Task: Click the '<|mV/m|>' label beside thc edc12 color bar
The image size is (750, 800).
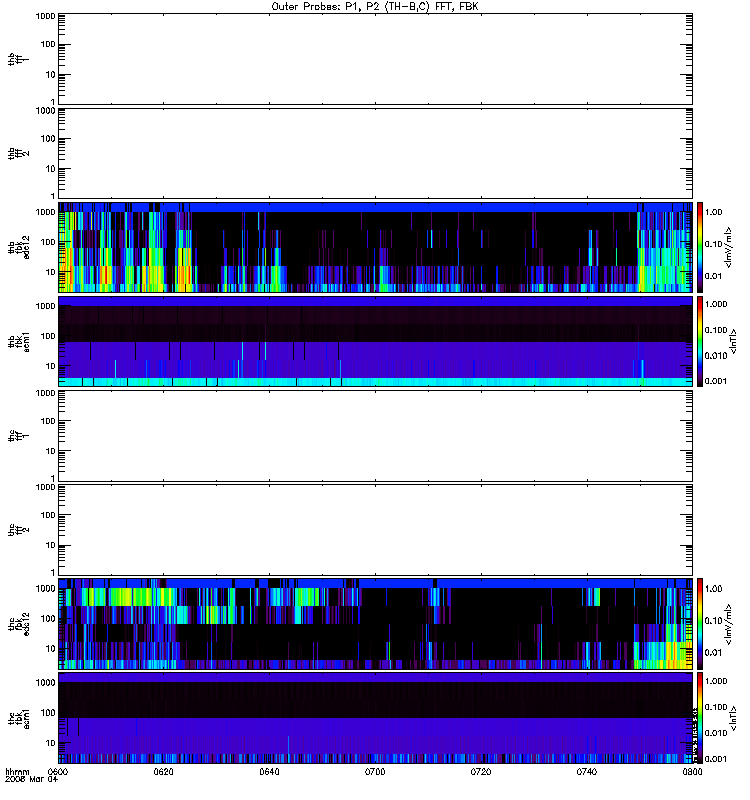Action: tap(729, 623)
